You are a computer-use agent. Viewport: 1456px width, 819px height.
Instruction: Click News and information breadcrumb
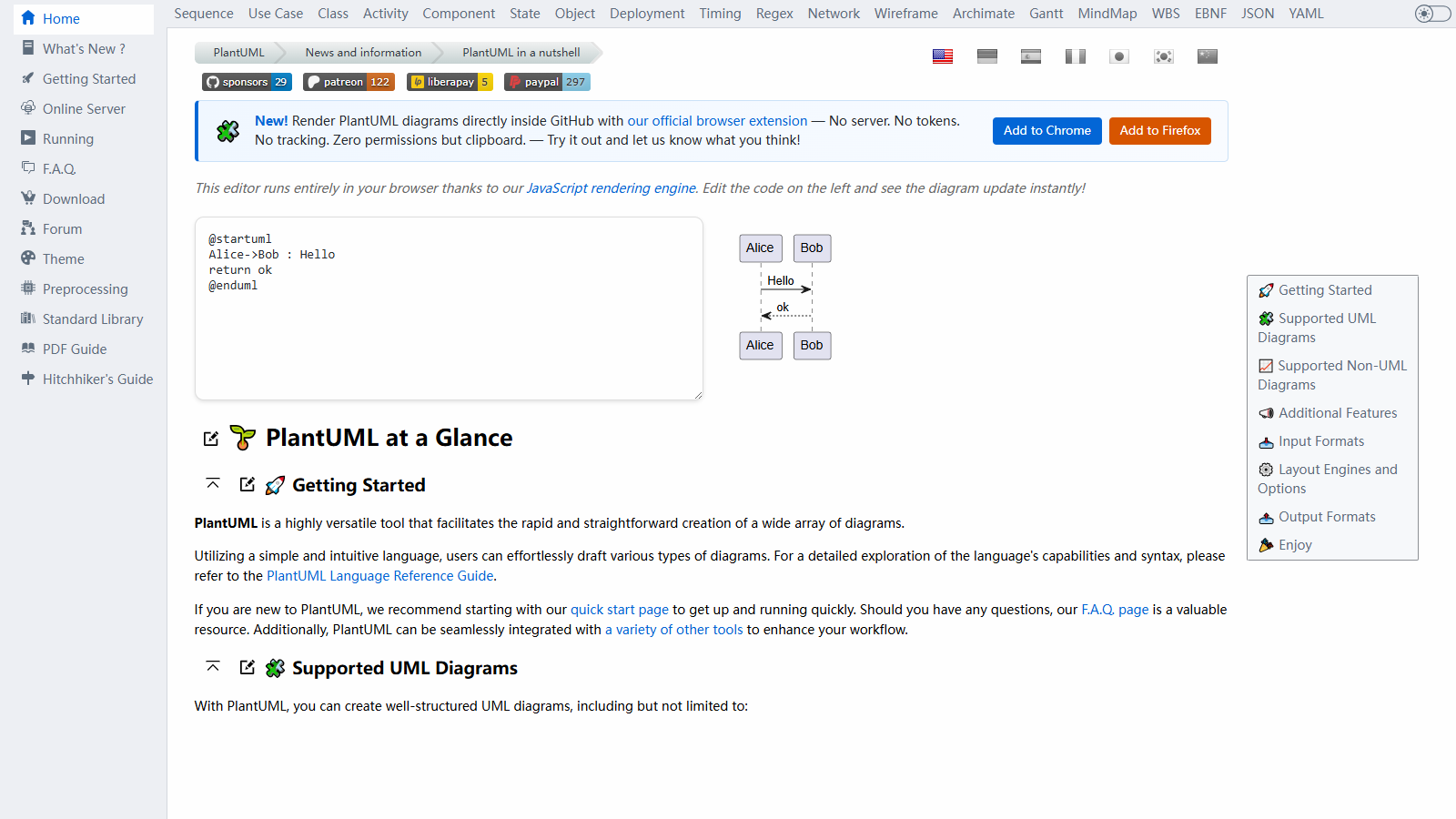click(x=363, y=53)
